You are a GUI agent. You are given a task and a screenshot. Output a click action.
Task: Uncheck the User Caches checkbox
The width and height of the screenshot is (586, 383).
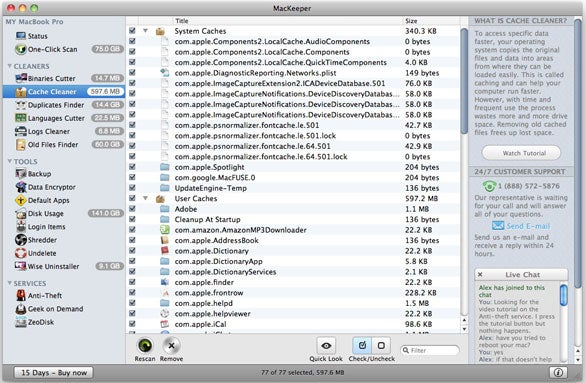tap(132, 198)
